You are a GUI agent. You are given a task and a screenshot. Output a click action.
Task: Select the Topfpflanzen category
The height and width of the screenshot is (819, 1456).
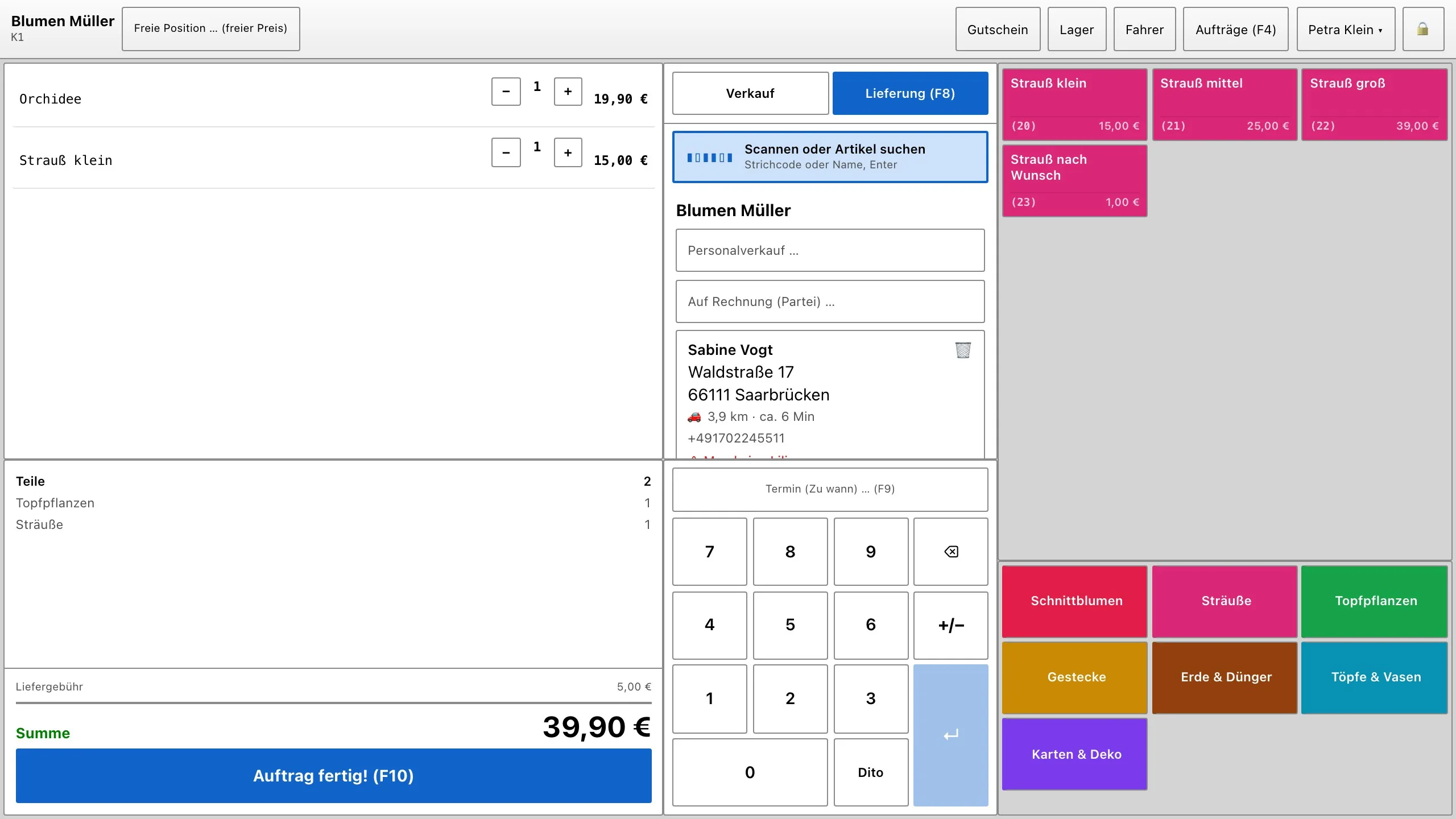click(1374, 601)
